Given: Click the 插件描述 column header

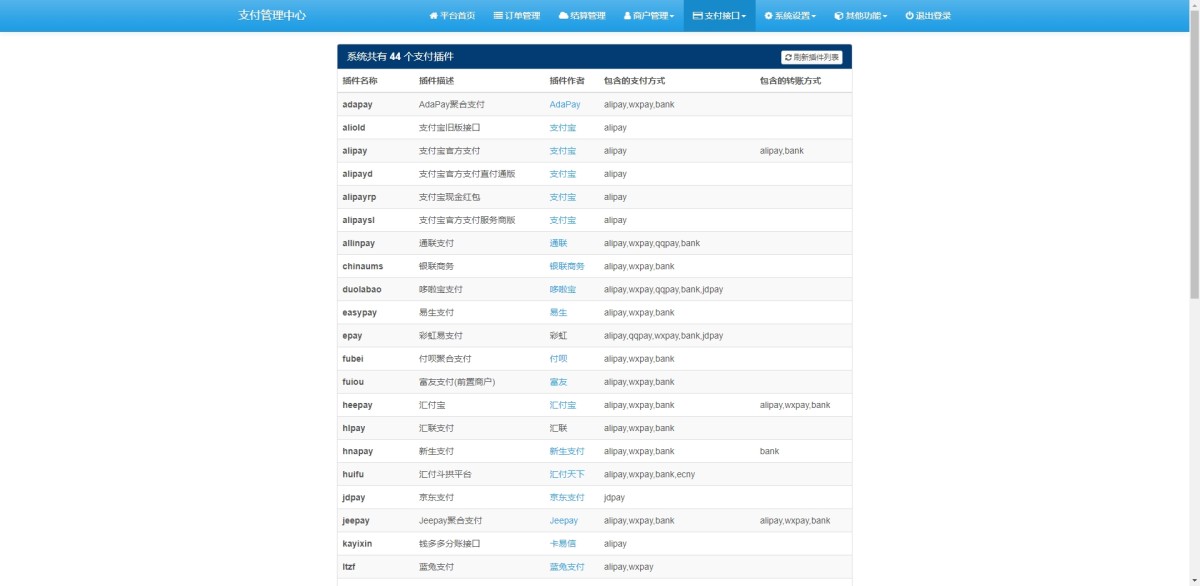Looking at the screenshot, I should 437,81.
